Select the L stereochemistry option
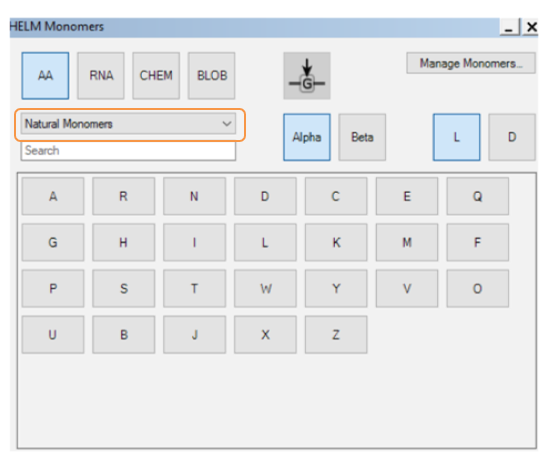 tap(457, 137)
